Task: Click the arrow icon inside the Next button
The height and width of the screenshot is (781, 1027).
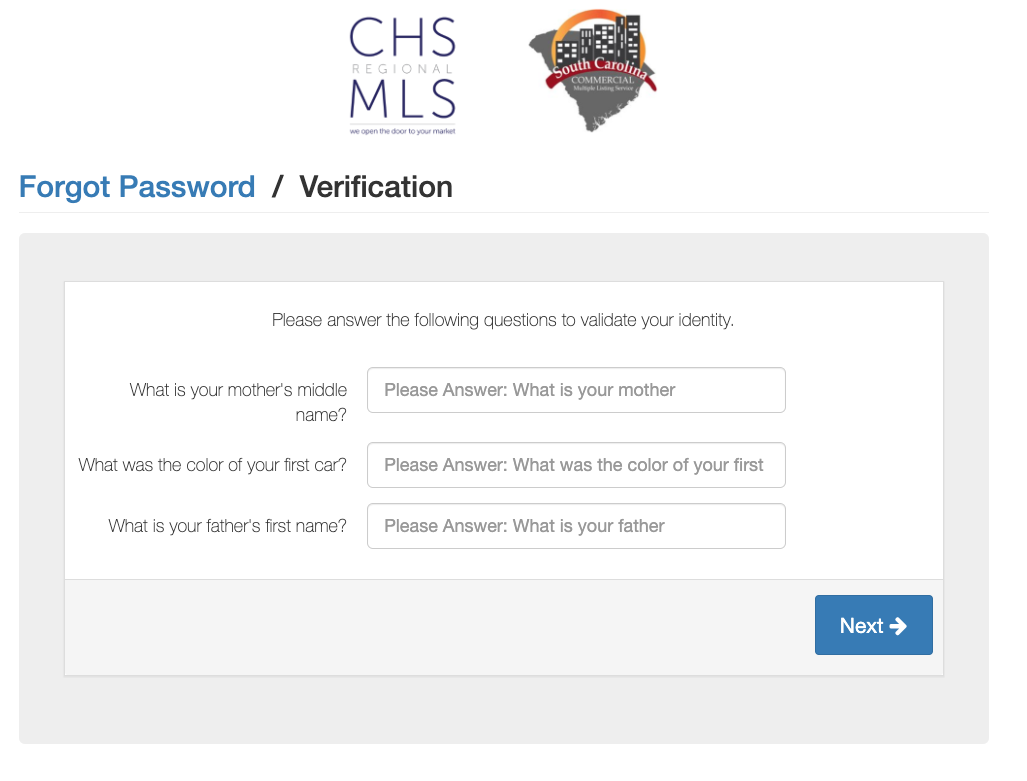Action: [x=897, y=625]
